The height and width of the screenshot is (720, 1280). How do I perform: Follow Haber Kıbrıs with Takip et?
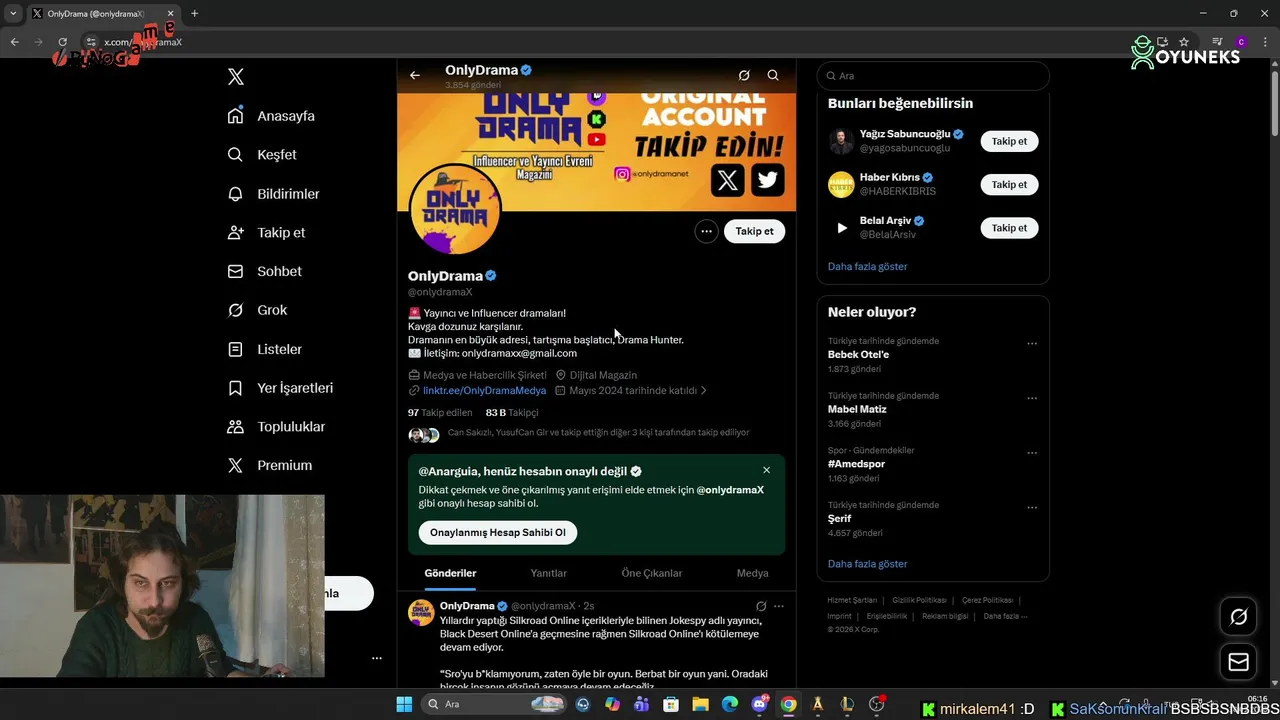[x=1009, y=184]
